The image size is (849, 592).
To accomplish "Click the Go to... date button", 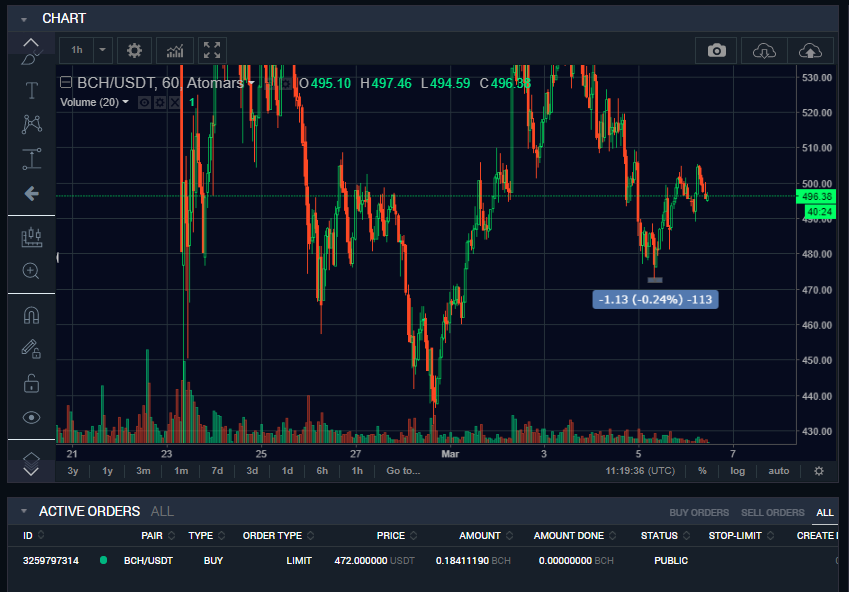I will [x=403, y=471].
